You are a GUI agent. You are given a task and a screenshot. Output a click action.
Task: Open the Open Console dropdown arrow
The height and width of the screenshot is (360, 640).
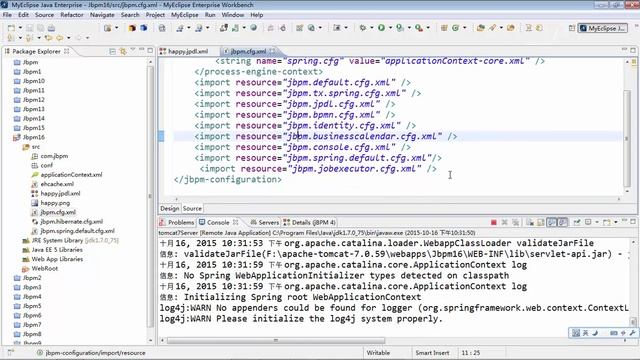616,222
